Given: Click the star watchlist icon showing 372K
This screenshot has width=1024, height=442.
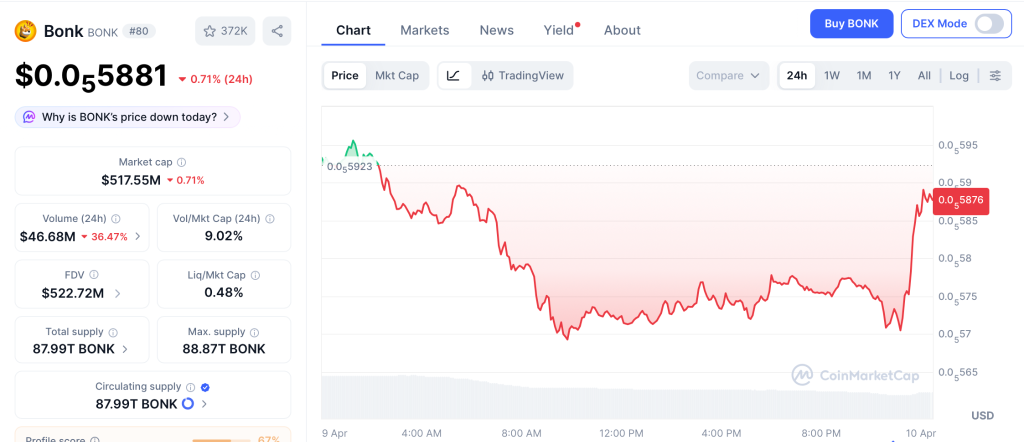Looking at the screenshot, I should (225, 31).
